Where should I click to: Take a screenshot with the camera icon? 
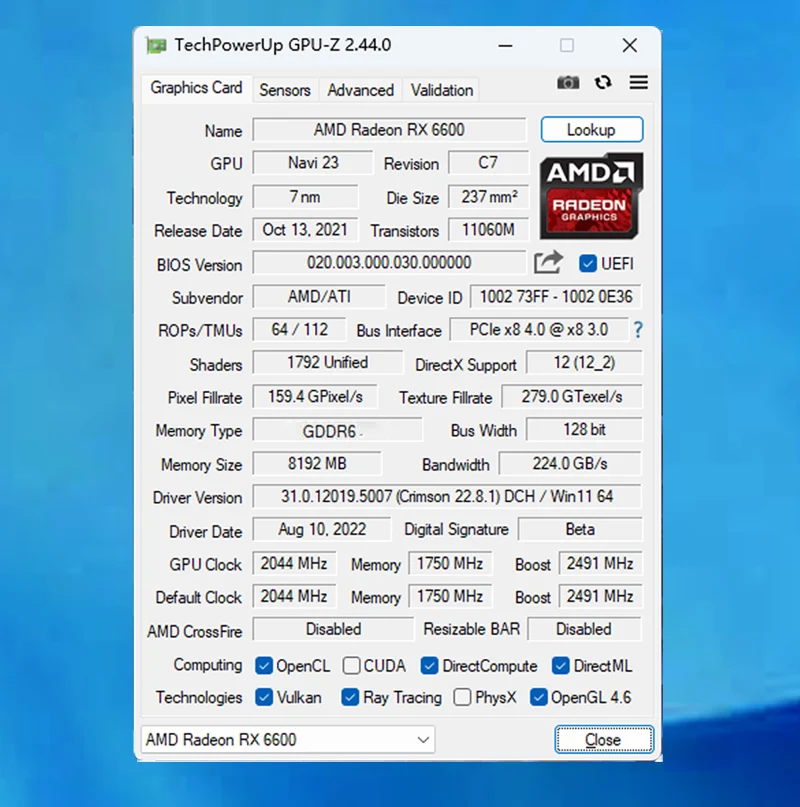[x=568, y=82]
